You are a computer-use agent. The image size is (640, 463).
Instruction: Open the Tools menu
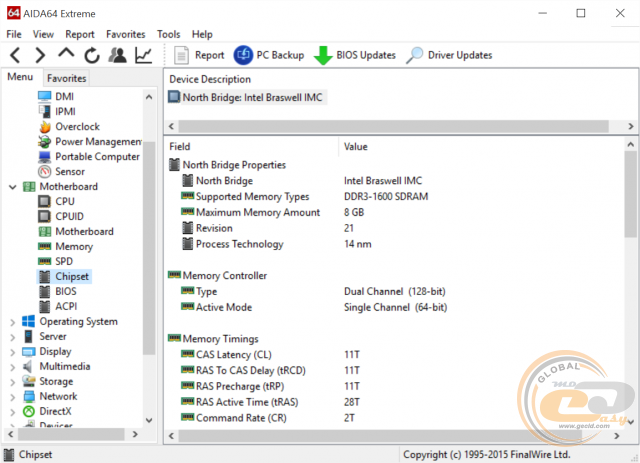[169, 34]
